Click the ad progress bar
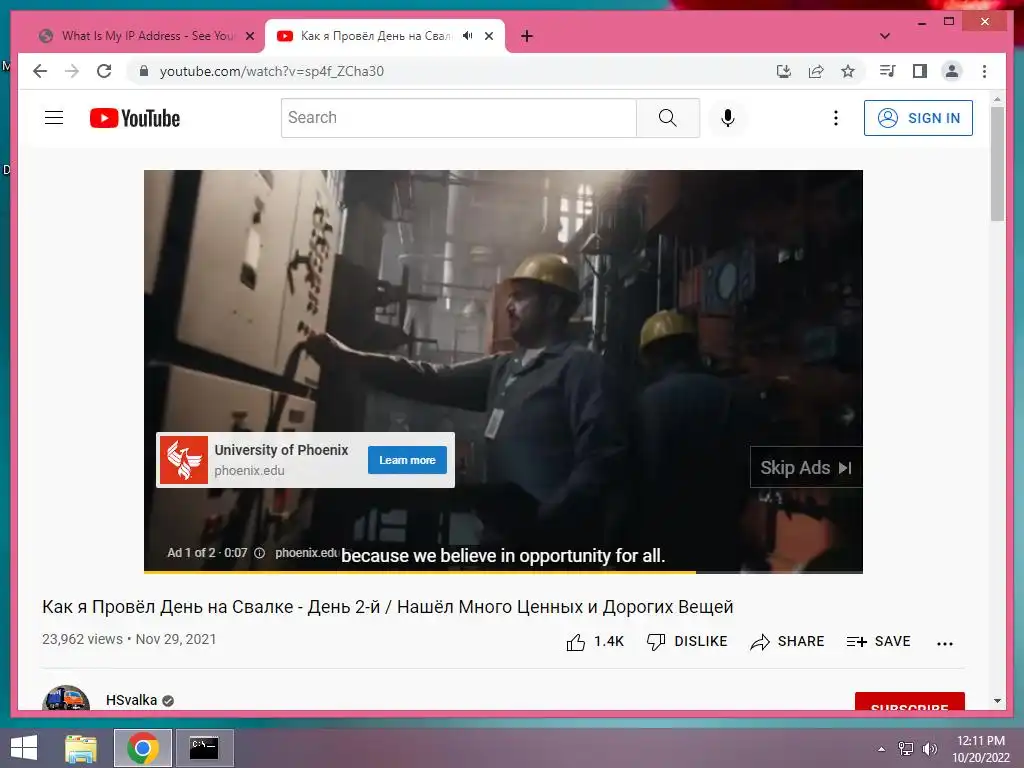The image size is (1024, 768). point(503,572)
